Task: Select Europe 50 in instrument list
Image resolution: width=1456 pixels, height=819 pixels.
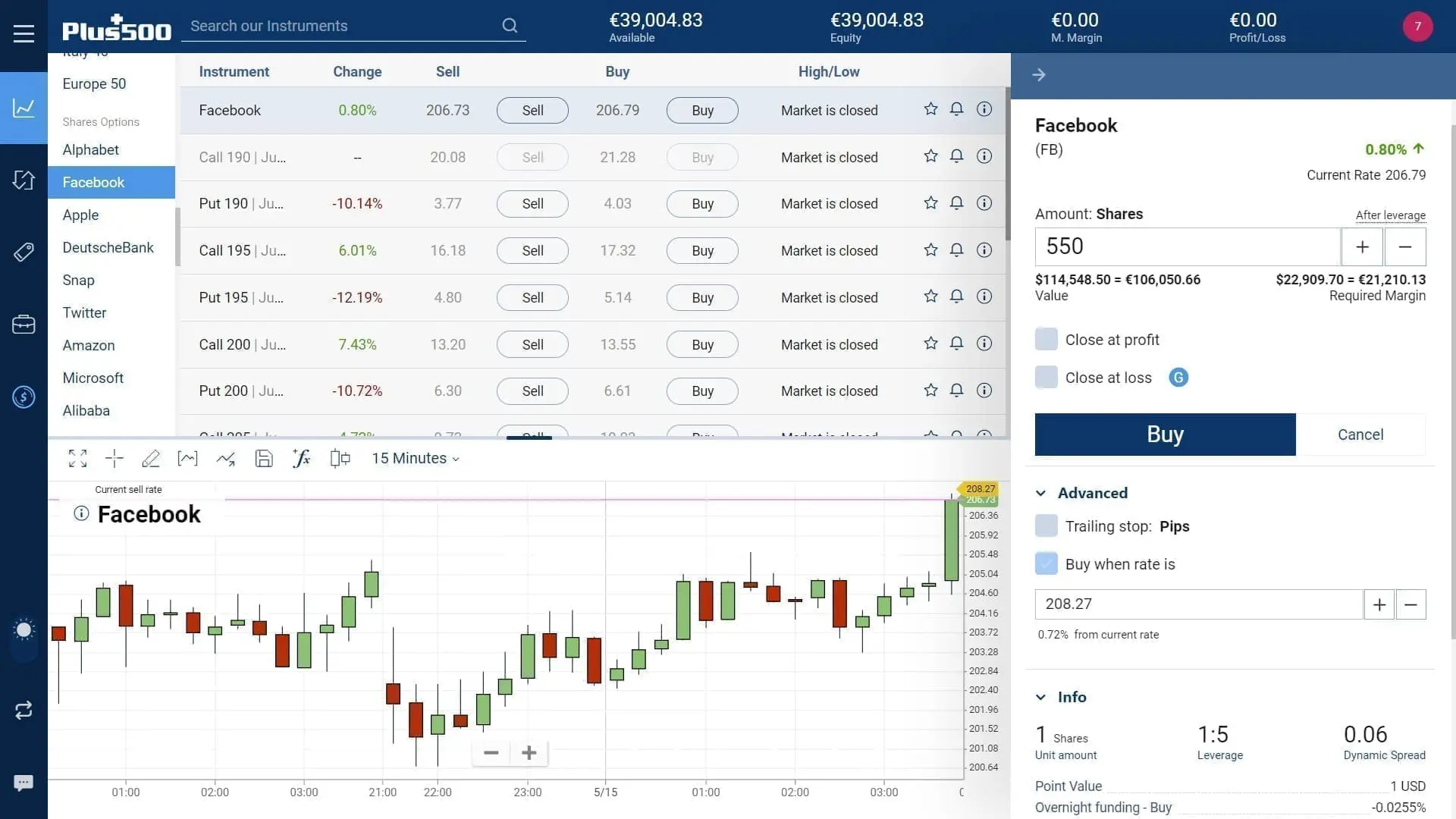Action: 94,83
